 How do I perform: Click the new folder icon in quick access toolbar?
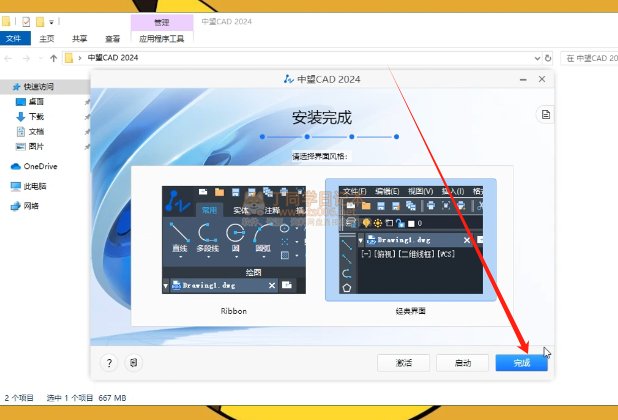[x=40, y=22]
